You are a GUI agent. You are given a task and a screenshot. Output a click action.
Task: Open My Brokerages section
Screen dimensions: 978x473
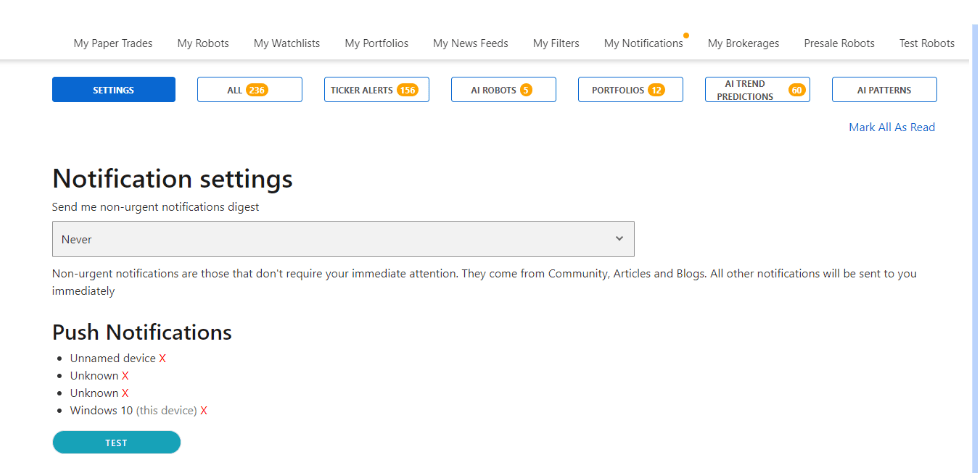click(x=743, y=43)
